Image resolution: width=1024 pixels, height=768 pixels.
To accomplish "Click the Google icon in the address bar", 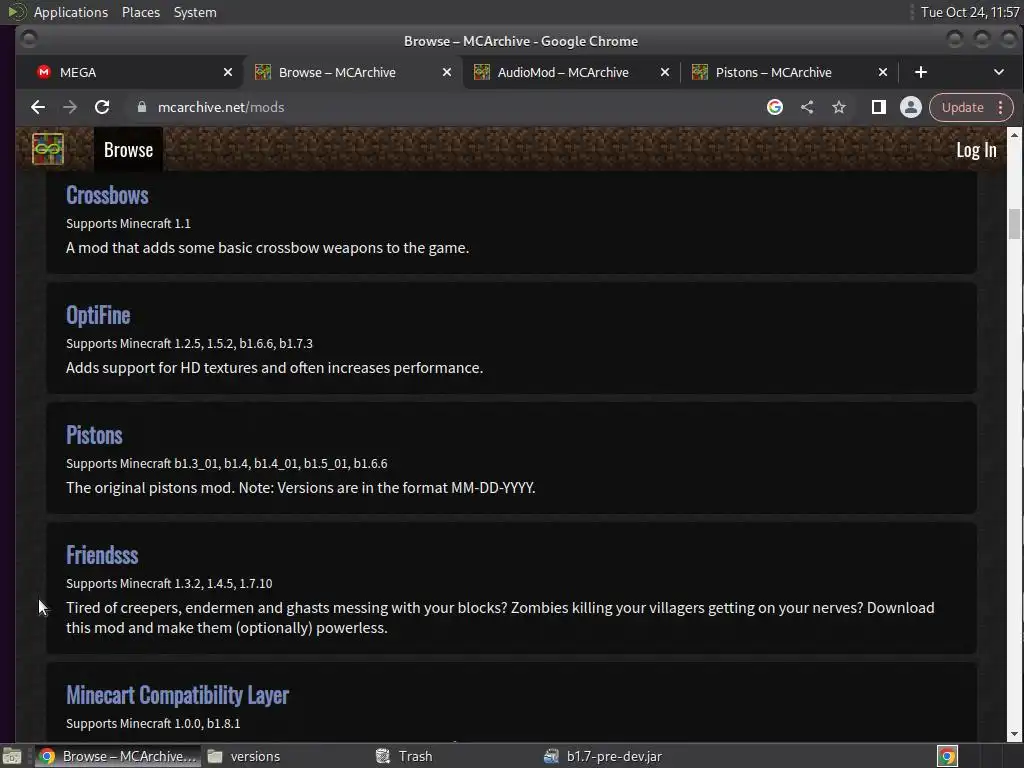I will pyautogui.click(x=775, y=107).
